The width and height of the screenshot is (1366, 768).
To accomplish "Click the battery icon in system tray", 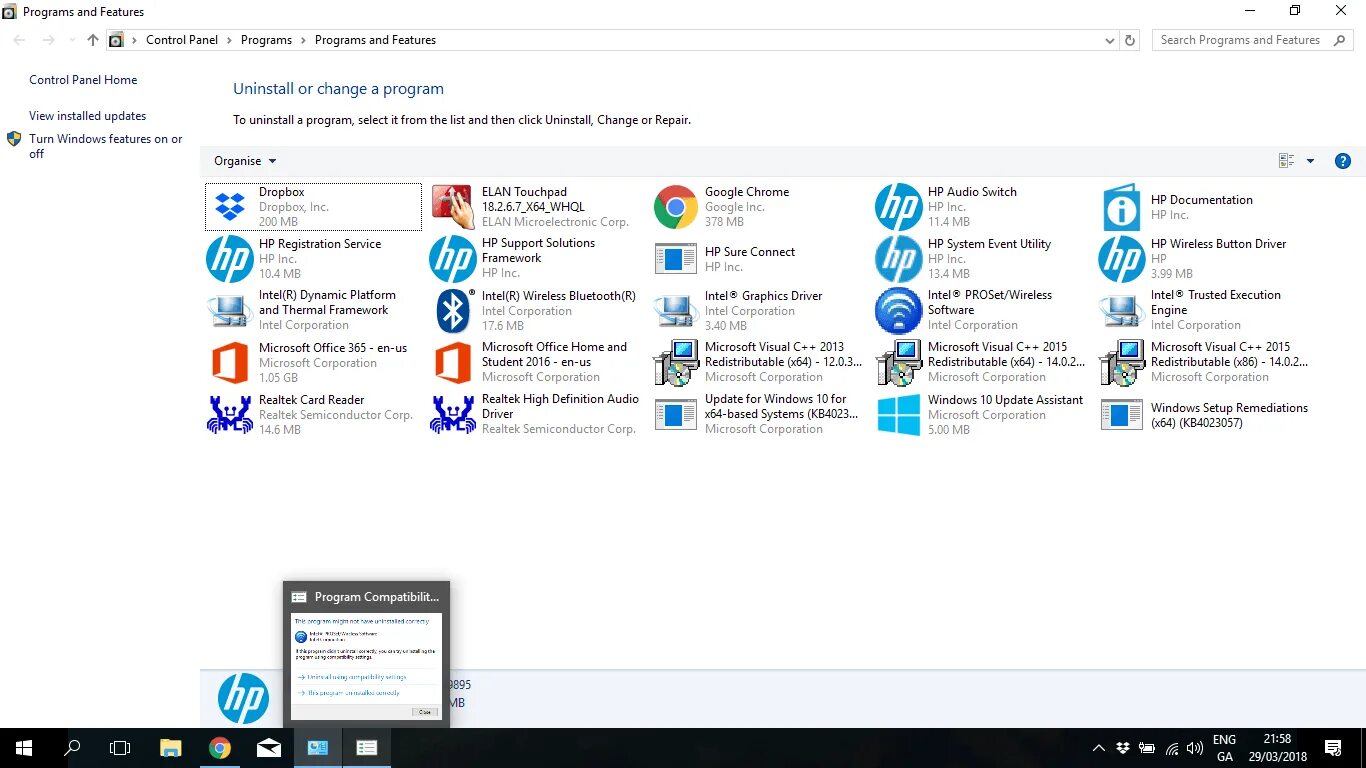I will tap(1147, 748).
